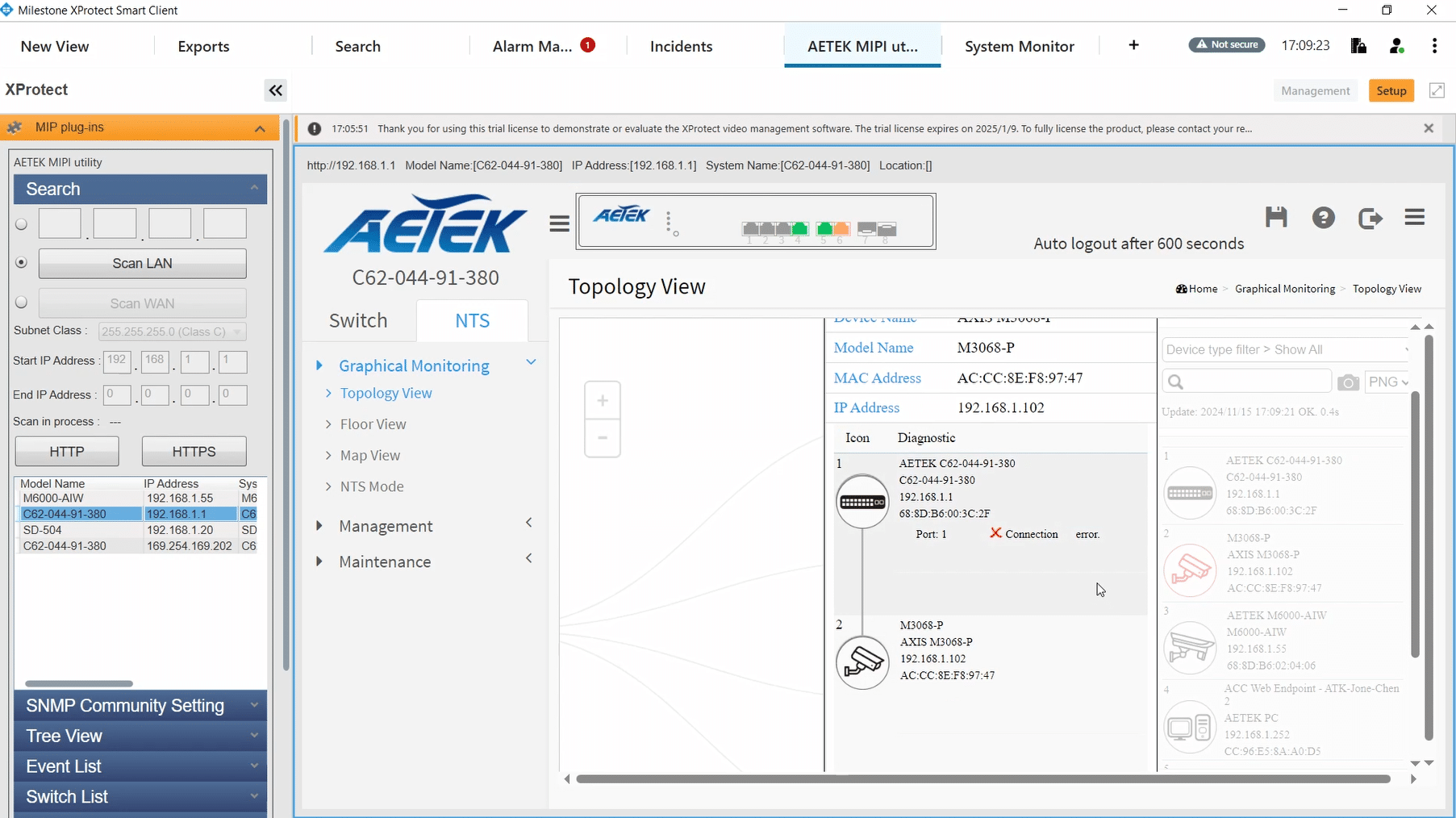Expand the Event List panel

pyautogui.click(x=140, y=766)
